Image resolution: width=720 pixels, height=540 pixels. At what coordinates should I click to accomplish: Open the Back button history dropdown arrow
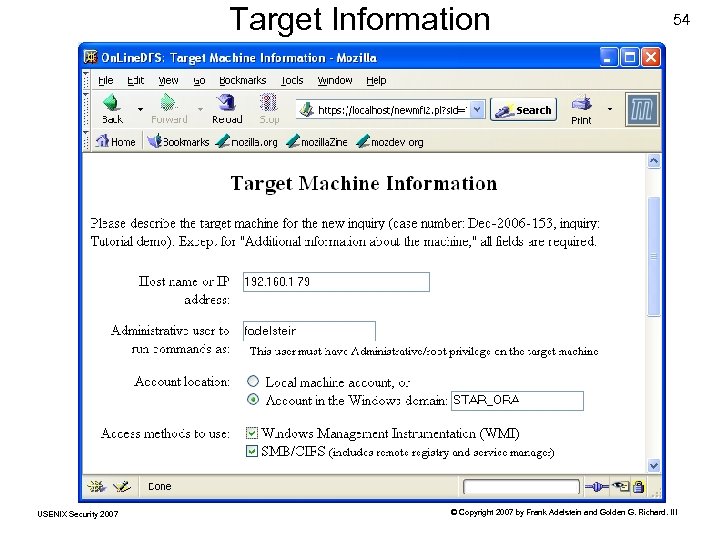(x=140, y=109)
